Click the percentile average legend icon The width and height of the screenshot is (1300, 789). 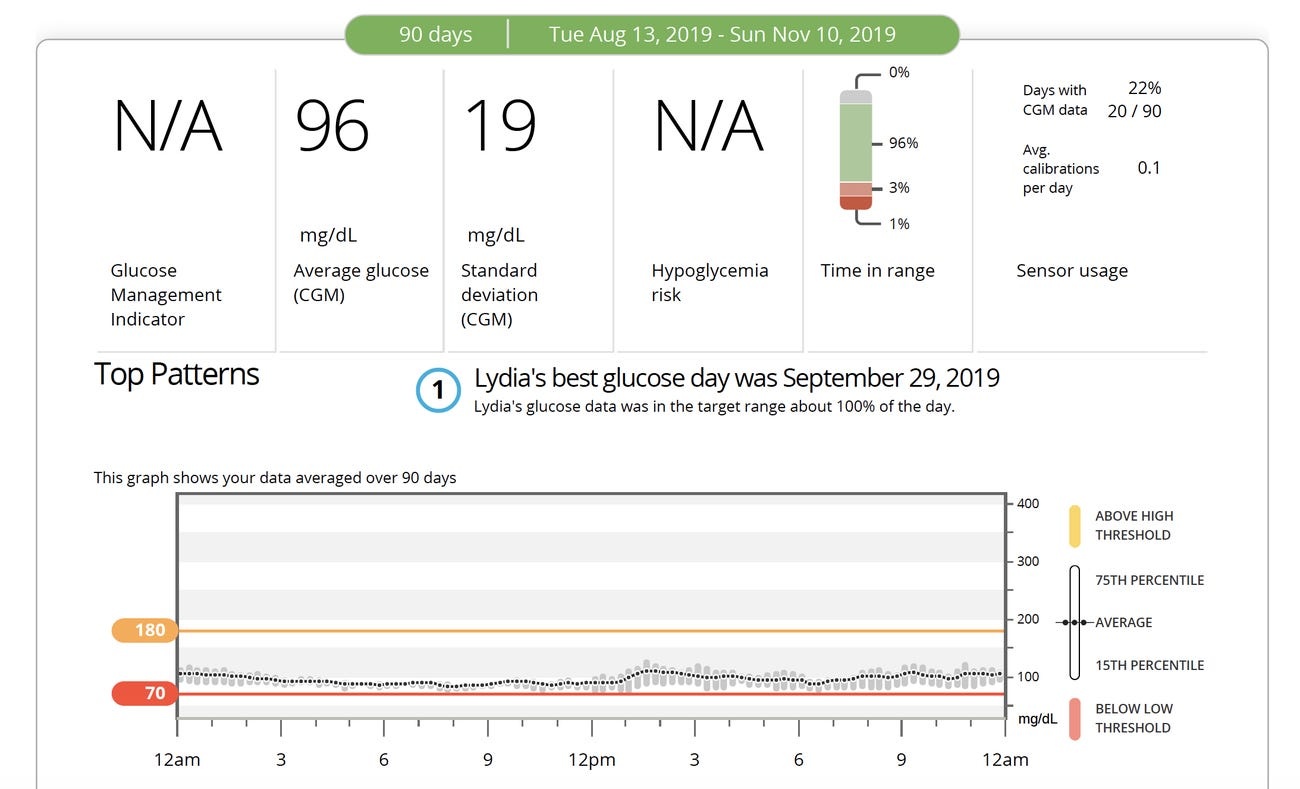tap(1075, 622)
